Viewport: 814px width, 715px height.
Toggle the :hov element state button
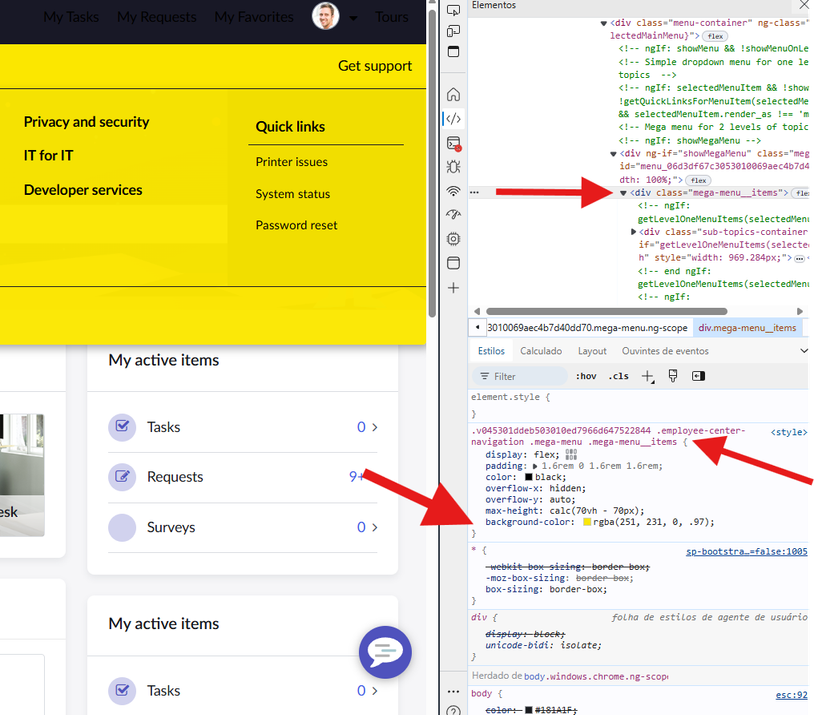[x=586, y=376]
